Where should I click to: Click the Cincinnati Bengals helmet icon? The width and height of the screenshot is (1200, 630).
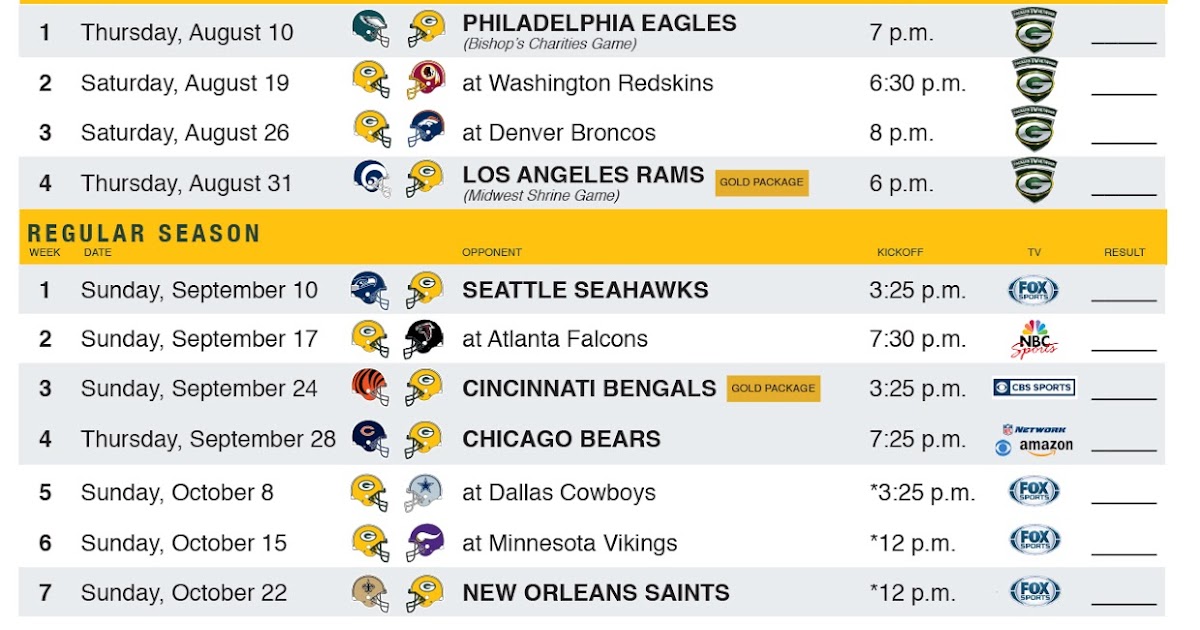pos(370,388)
